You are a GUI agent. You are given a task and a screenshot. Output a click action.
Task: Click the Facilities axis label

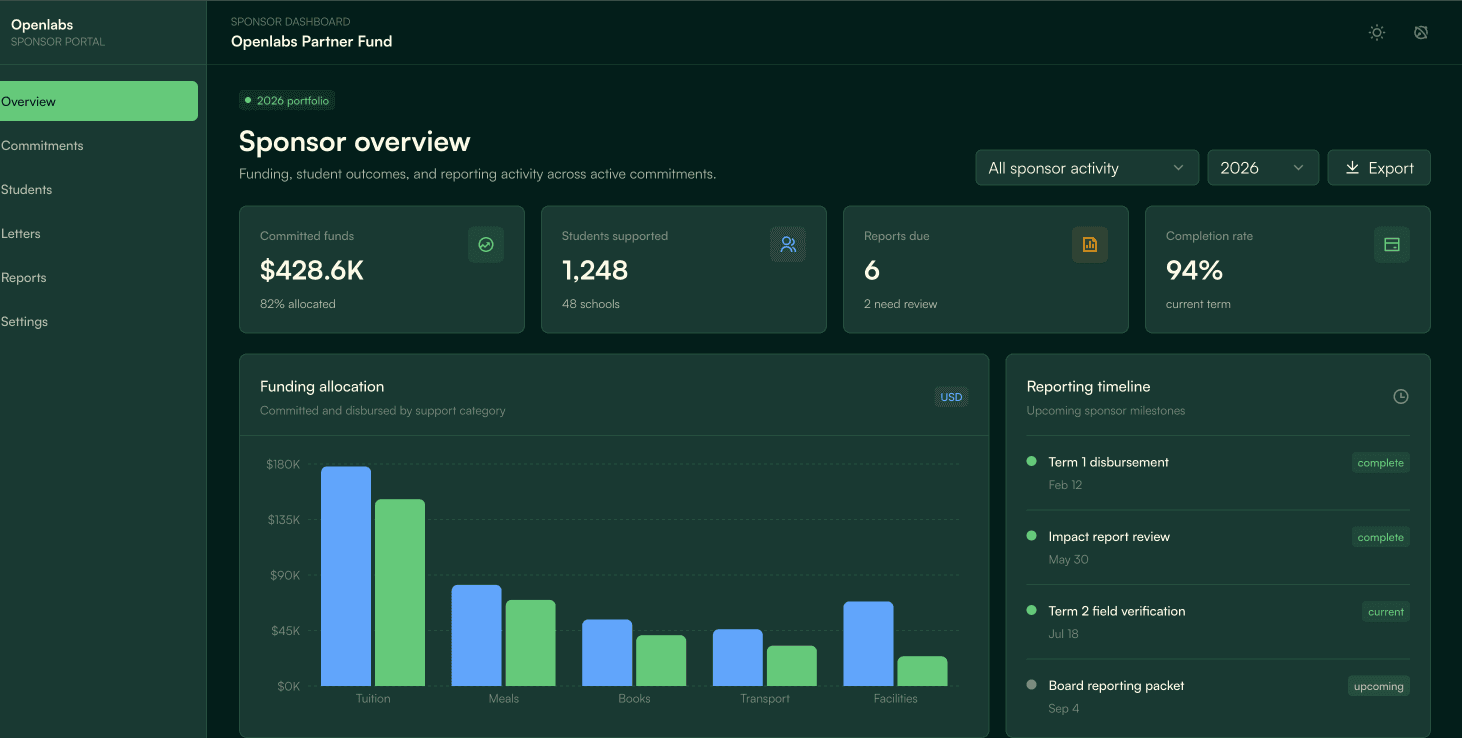click(895, 699)
